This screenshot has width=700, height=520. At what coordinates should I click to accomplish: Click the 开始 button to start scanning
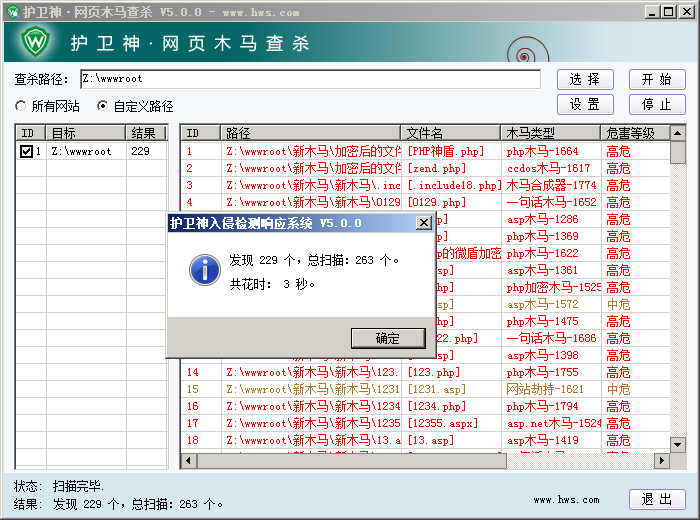coord(657,80)
